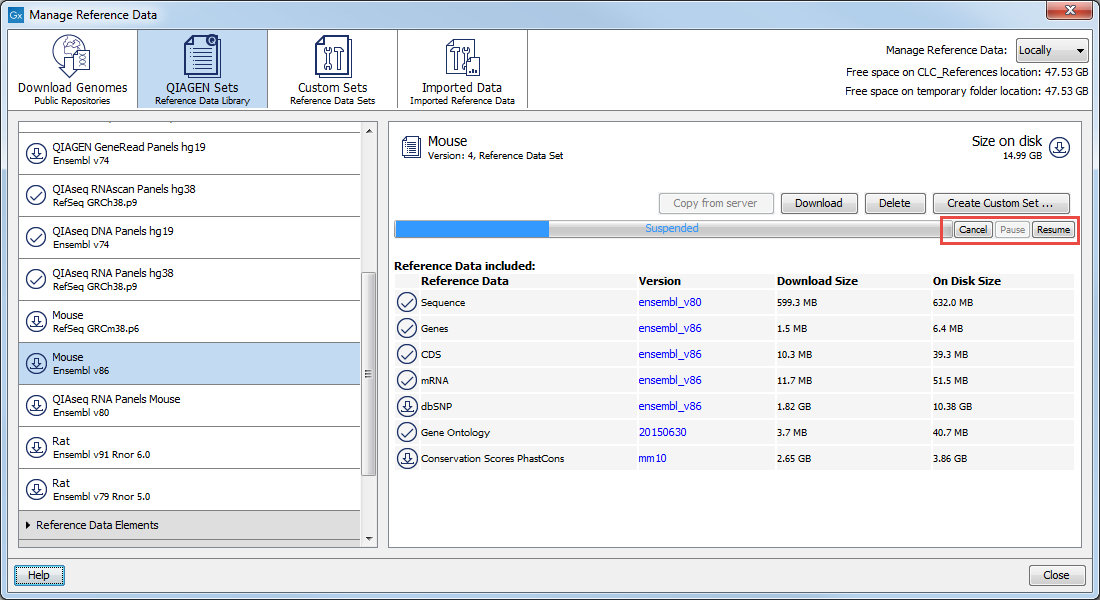
Task: Click the Size on disk download icon
Action: pos(1059,147)
